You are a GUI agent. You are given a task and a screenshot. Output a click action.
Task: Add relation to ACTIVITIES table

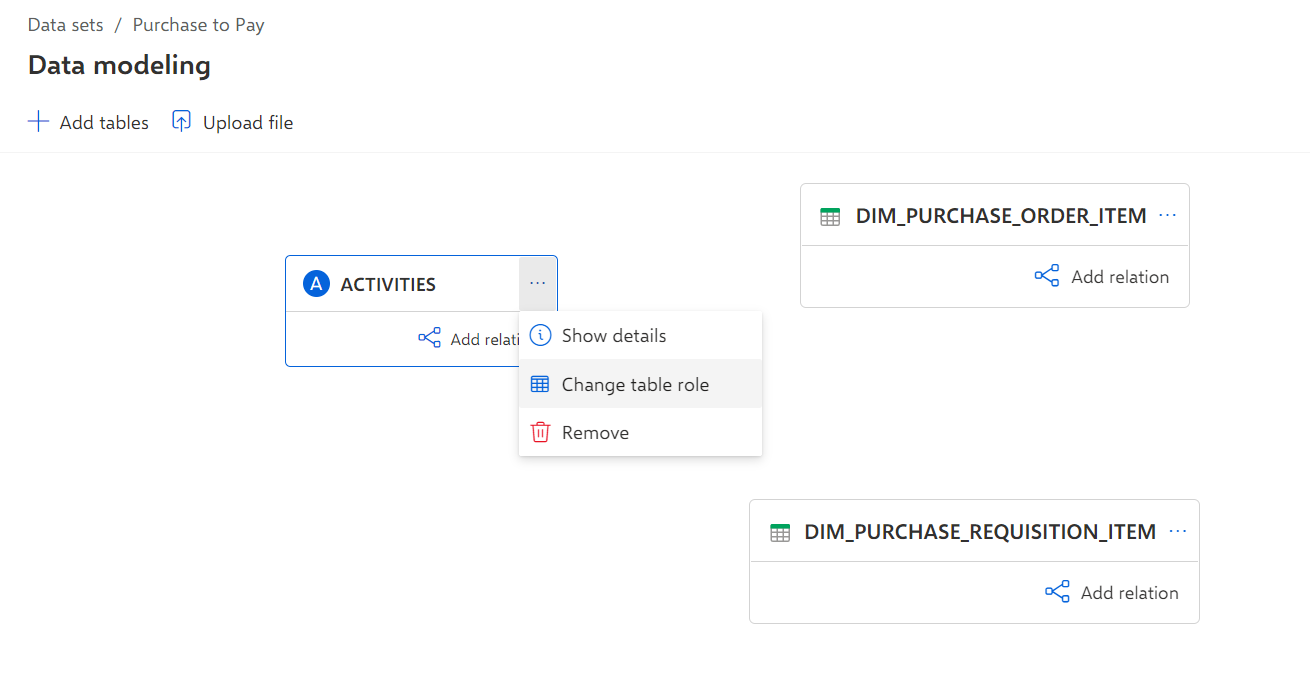point(468,339)
